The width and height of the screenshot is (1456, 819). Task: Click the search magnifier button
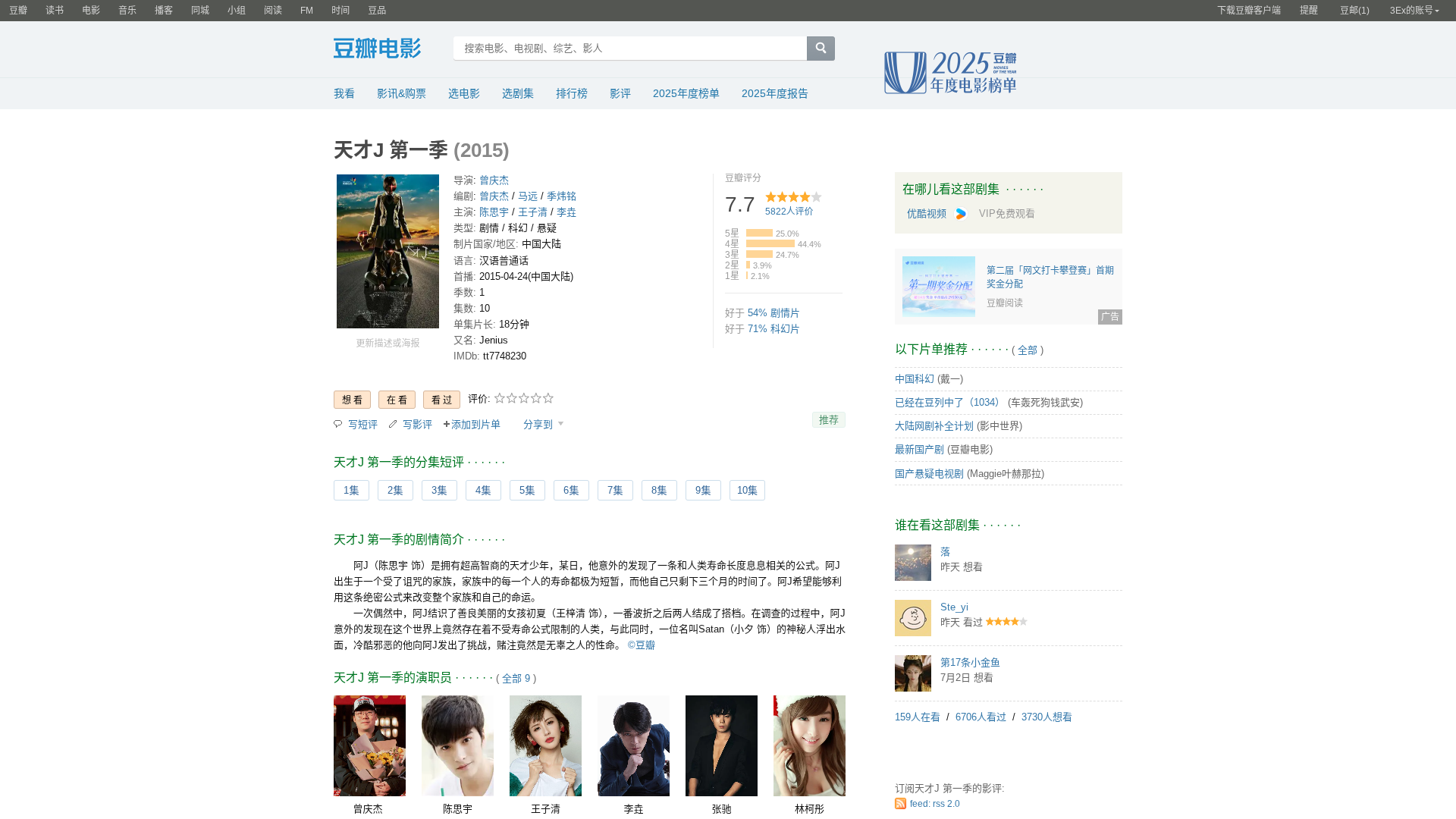point(821,49)
